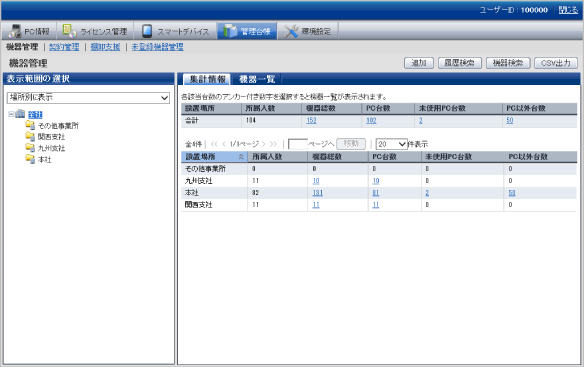Open the 契約管理 submenu link
Image resolution: width=584 pixels, height=367 pixels.
(64, 47)
